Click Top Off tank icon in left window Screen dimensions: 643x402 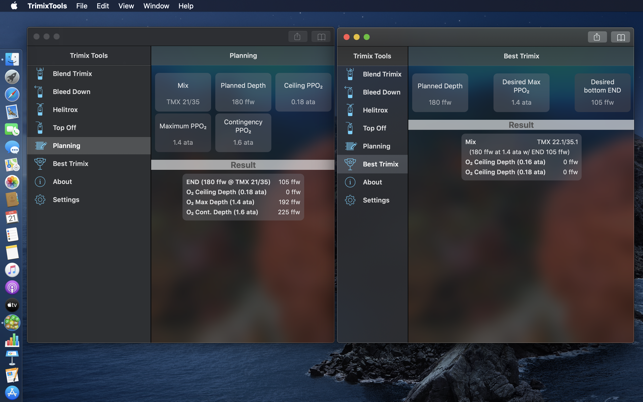click(x=40, y=128)
